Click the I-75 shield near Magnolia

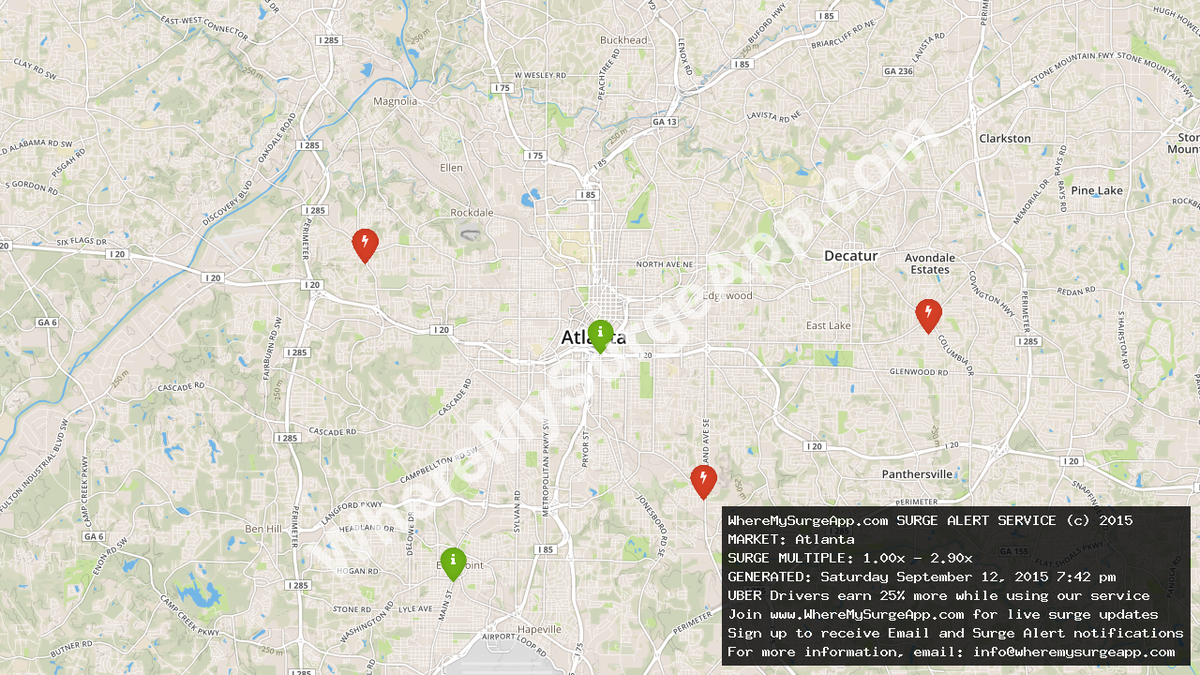coord(500,88)
